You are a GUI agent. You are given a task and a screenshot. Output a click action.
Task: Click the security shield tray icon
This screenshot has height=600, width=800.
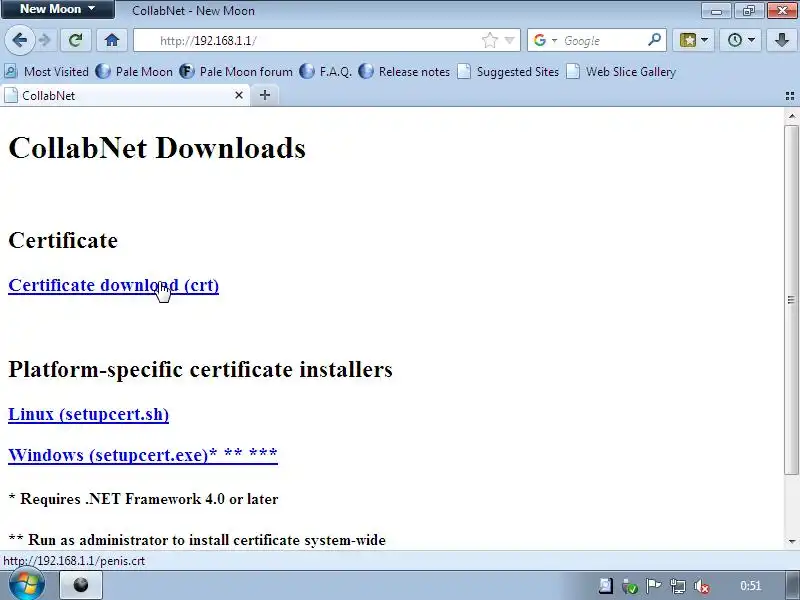630,586
